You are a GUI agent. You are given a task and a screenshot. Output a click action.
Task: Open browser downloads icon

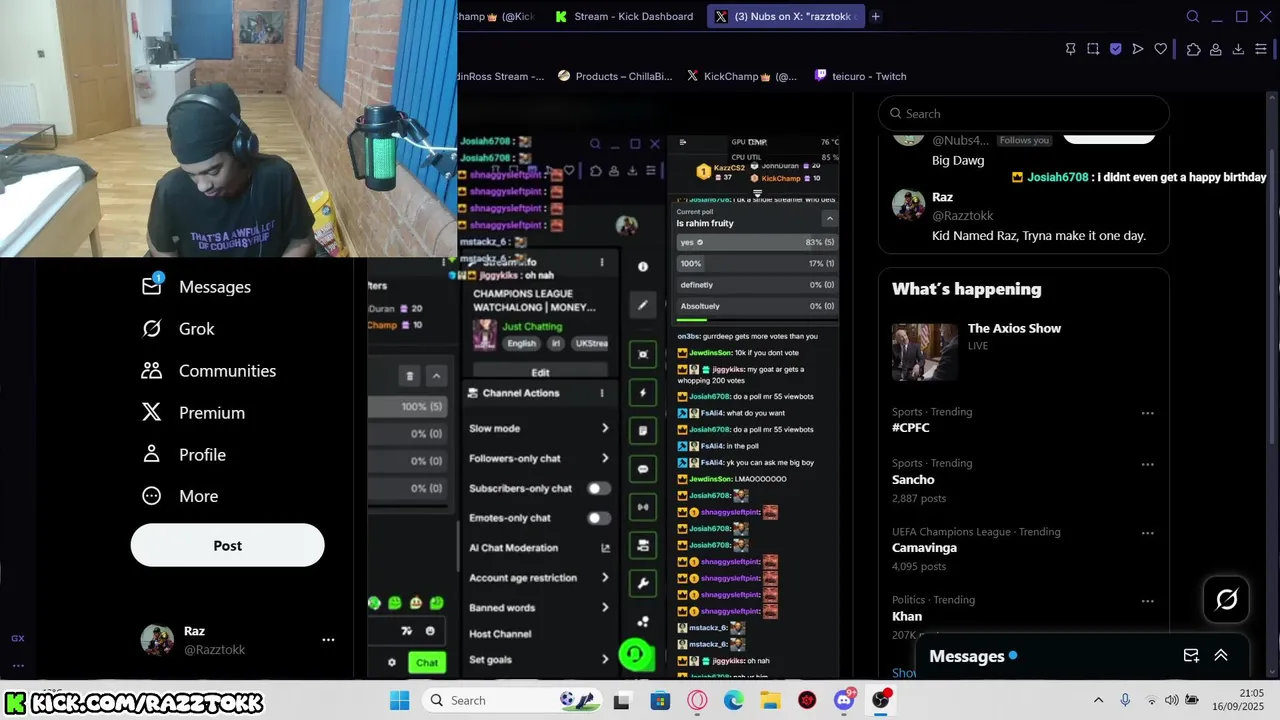coord(1238,49)
